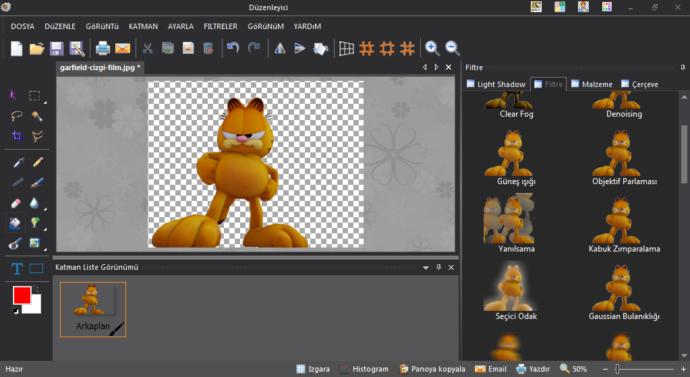
Task: Pin the Filtre panel
Action: pyautogui.click(x=683, y=67)
